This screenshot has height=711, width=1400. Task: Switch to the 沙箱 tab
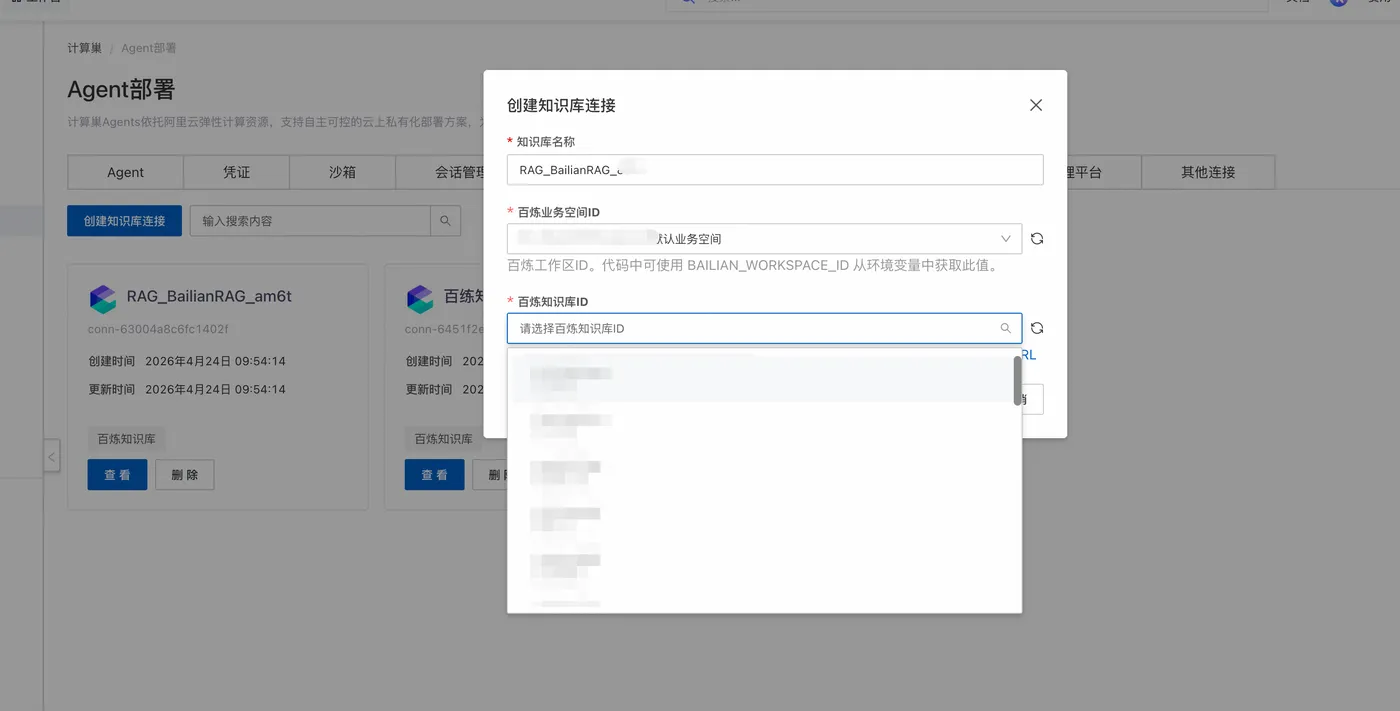coord(342,172)
